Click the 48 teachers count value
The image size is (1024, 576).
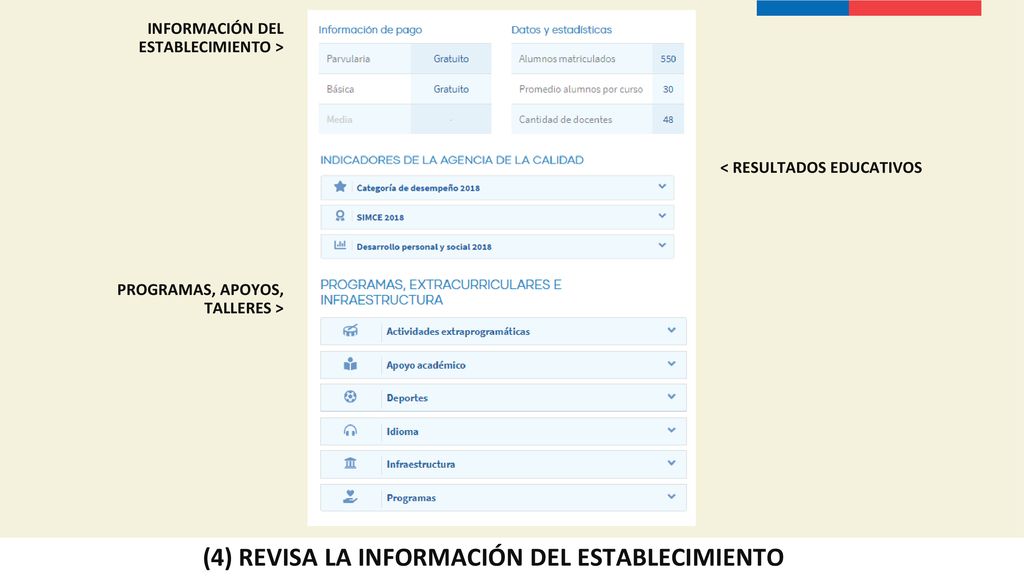(x=668, y=120)
